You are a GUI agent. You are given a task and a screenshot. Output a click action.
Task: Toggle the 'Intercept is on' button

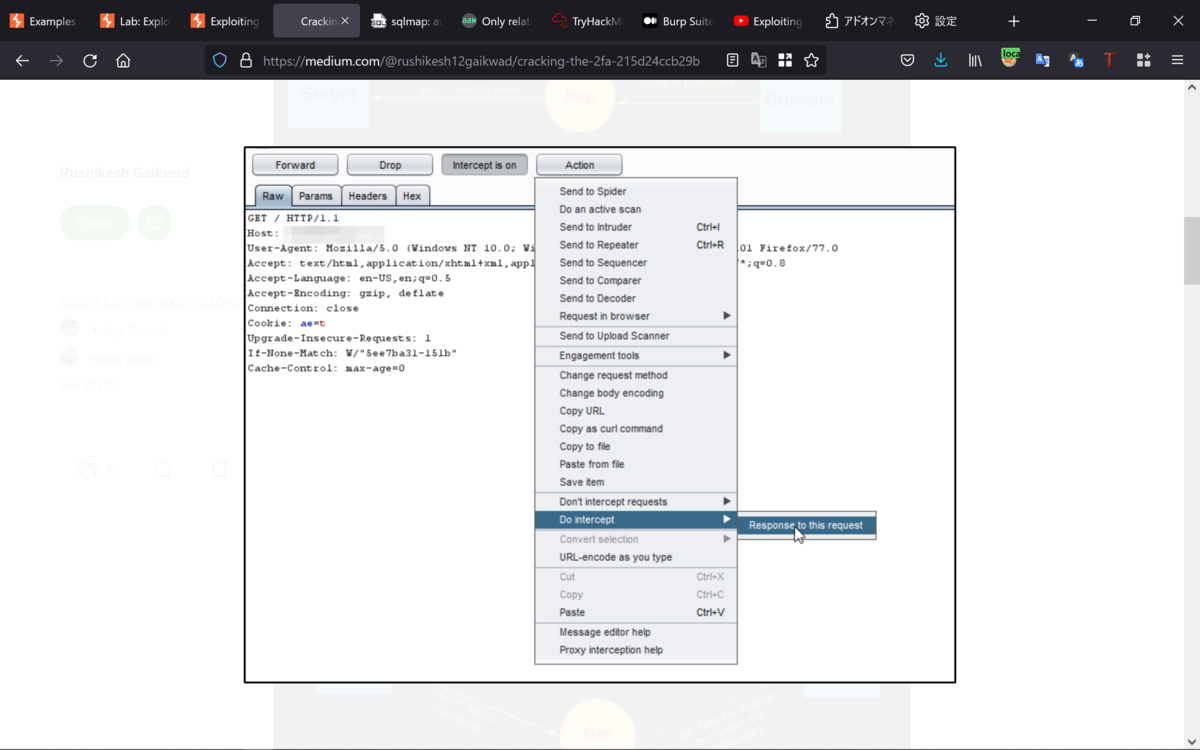(484, 165)
